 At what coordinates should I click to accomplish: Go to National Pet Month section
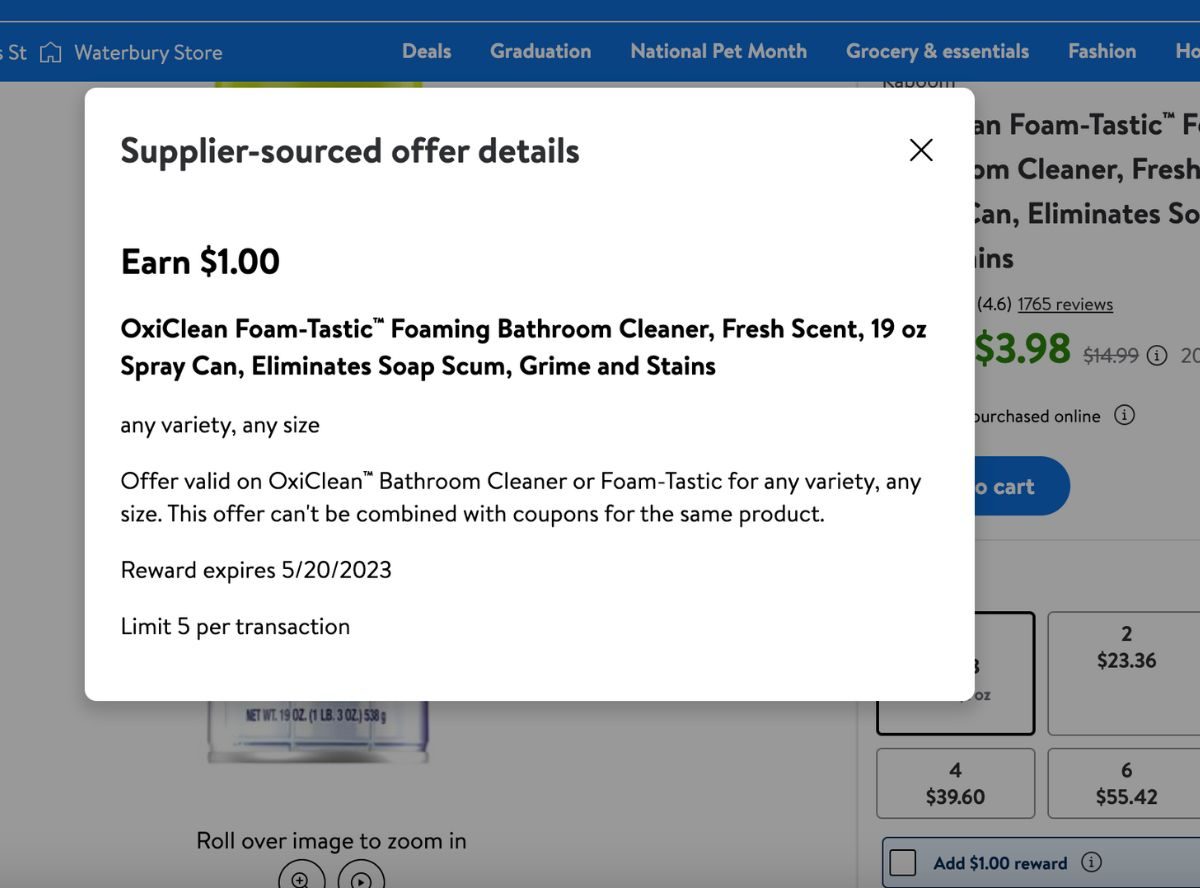718,51
